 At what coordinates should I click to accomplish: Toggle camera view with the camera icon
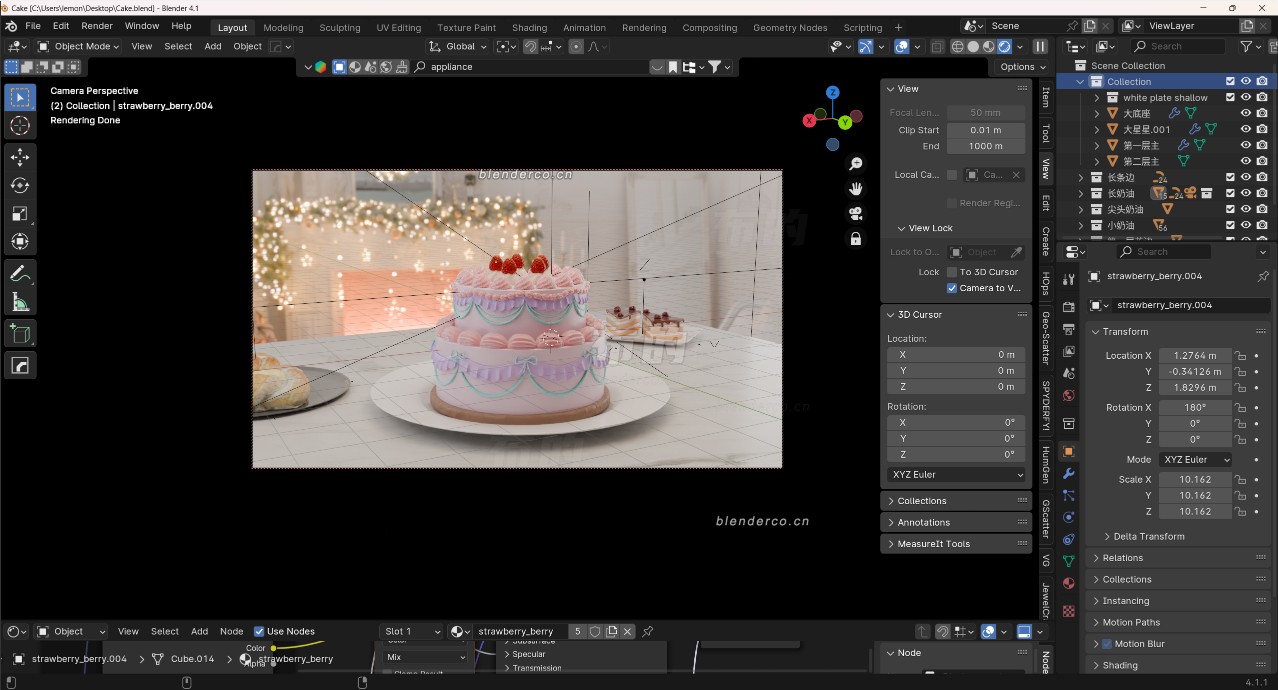856,214
